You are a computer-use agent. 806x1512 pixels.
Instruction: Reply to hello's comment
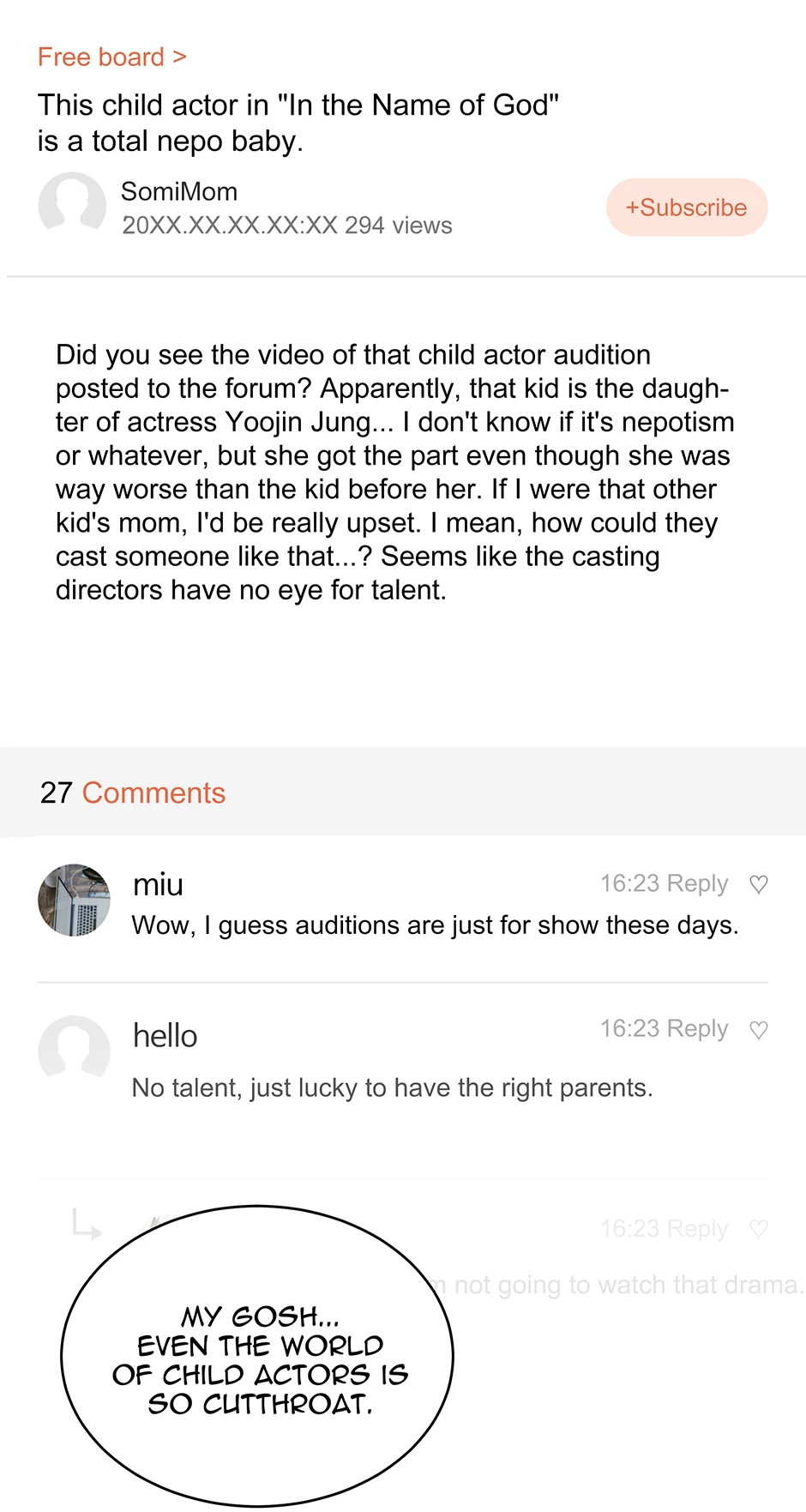697,1028
